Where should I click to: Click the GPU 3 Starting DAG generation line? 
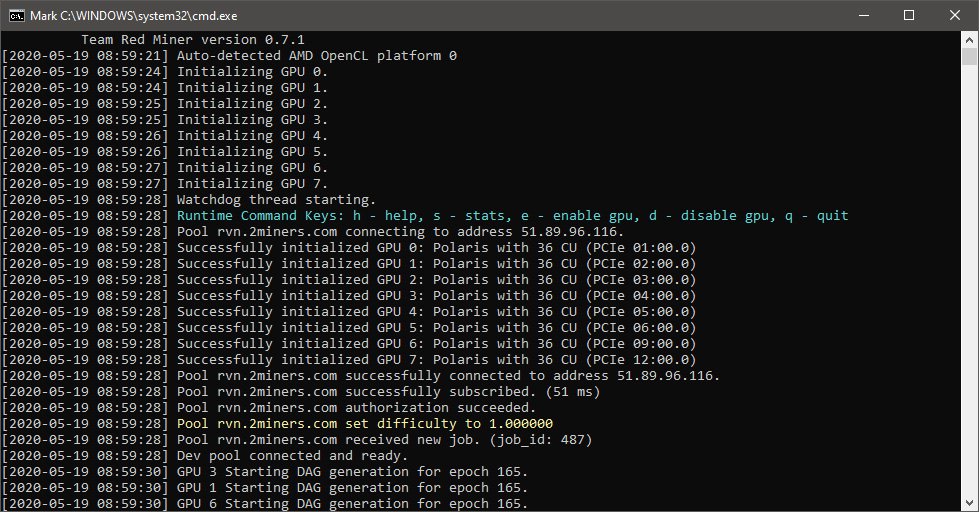pyautogui.click(x=265, y=471)
